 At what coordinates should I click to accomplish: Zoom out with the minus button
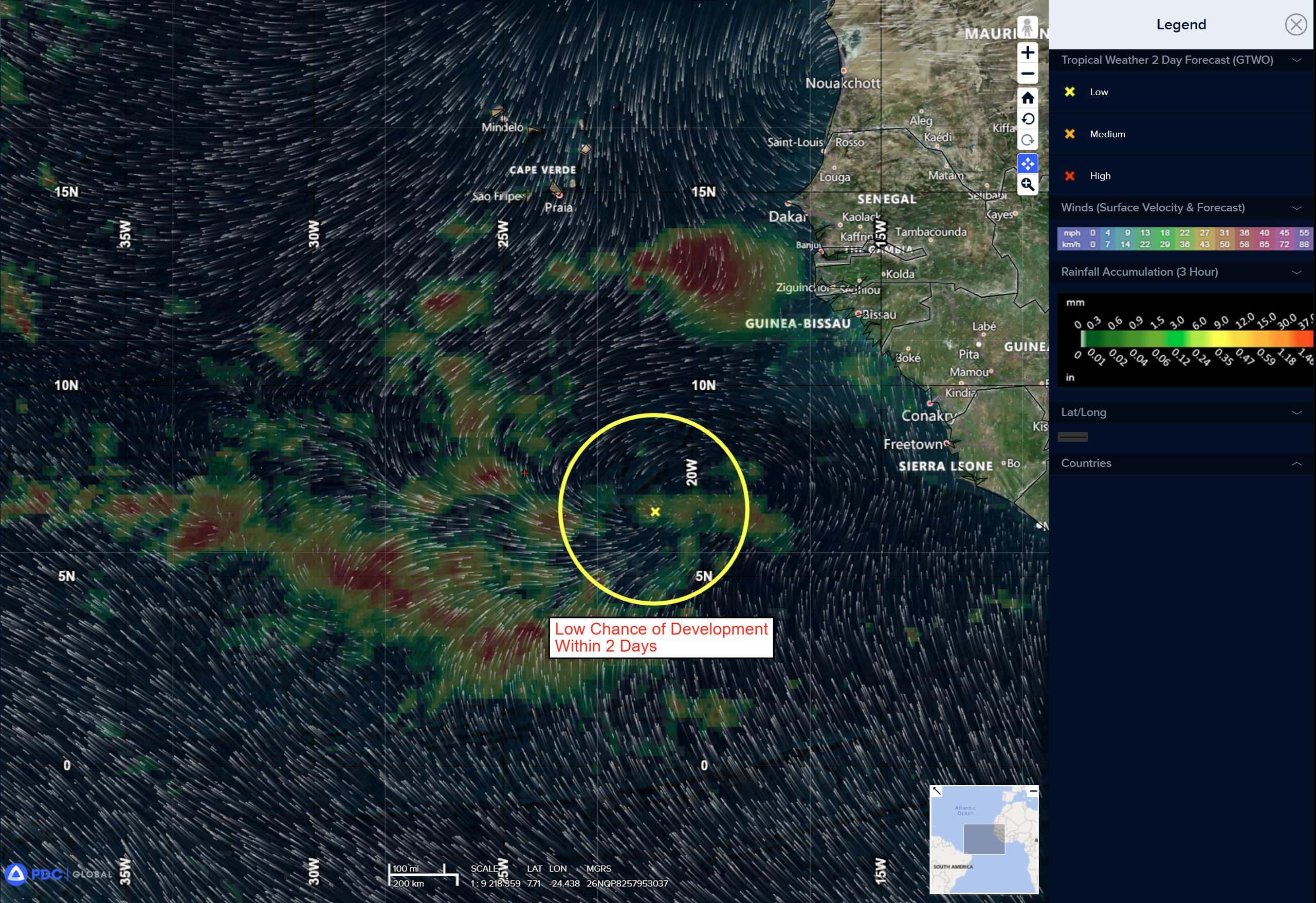click(1027, 74)
